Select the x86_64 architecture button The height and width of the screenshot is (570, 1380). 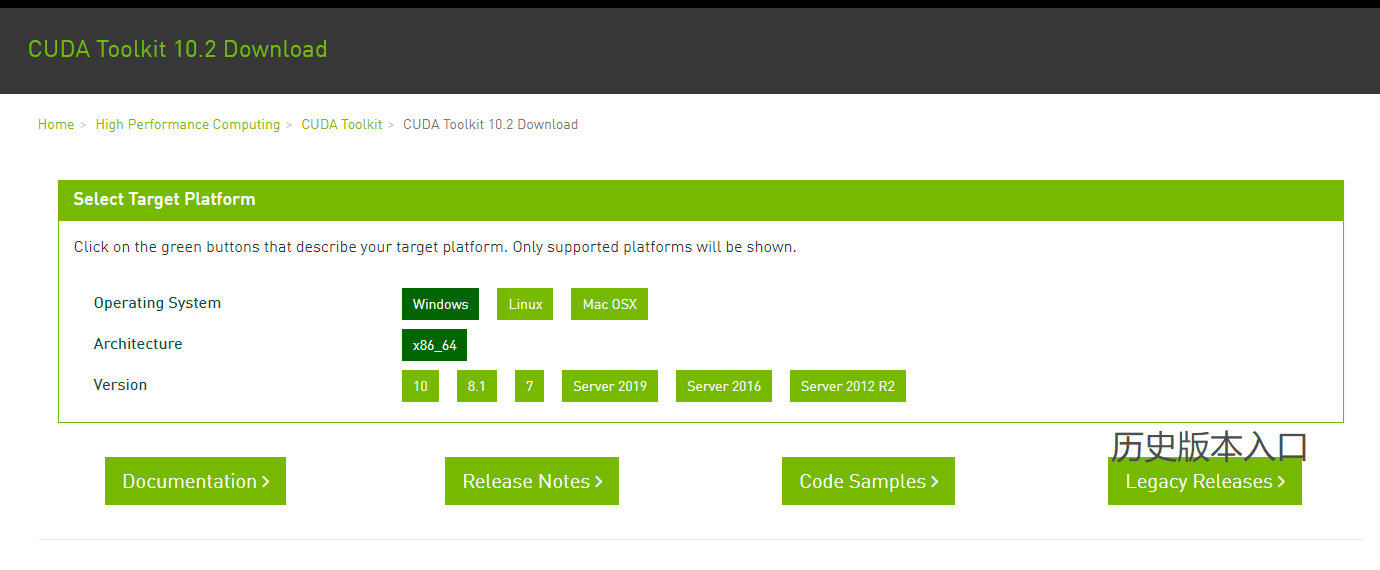click(434, 345)
